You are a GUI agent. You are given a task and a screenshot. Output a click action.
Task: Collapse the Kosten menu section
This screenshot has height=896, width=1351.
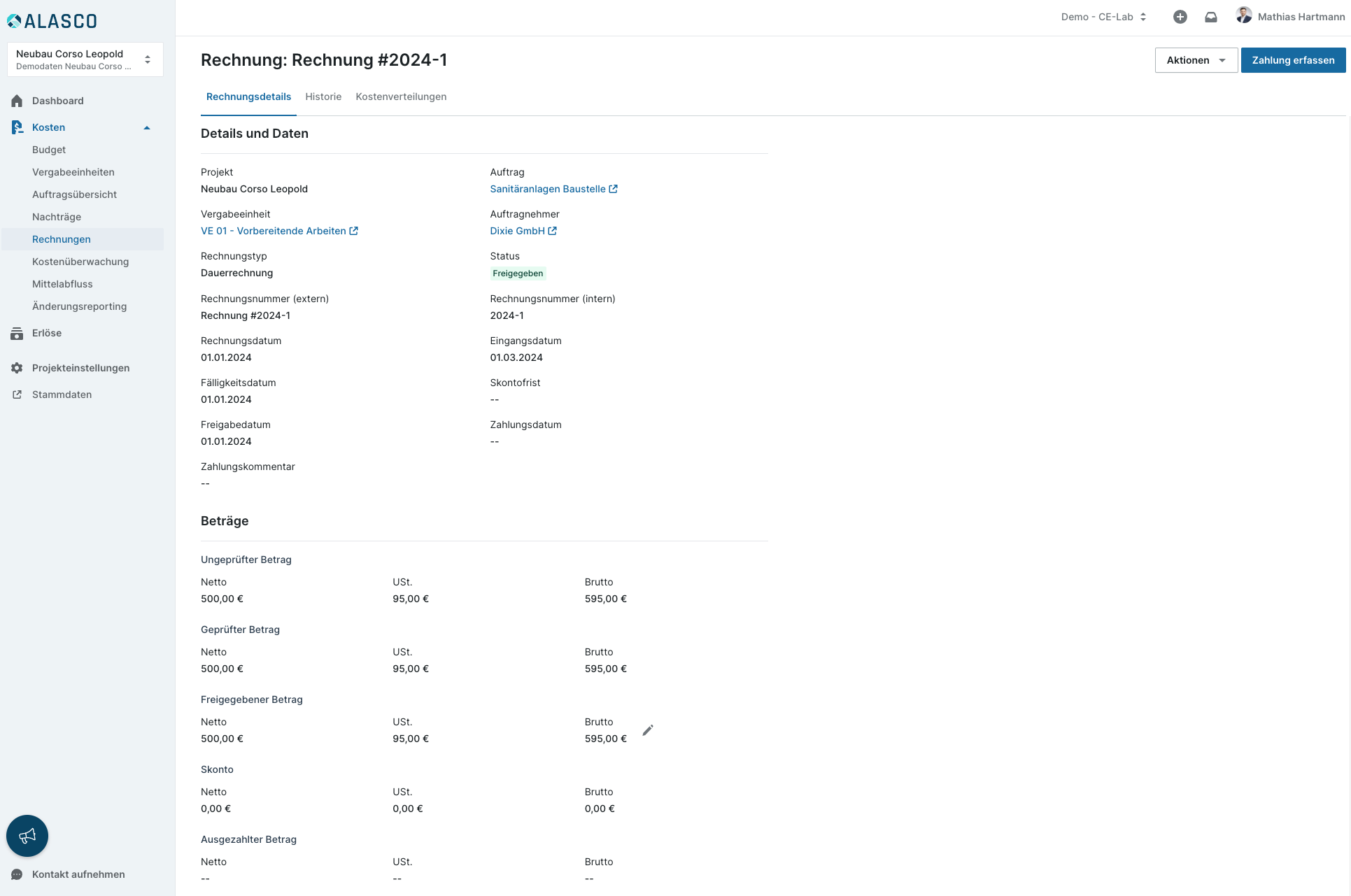pyautogui.click(x=147, y=127)
